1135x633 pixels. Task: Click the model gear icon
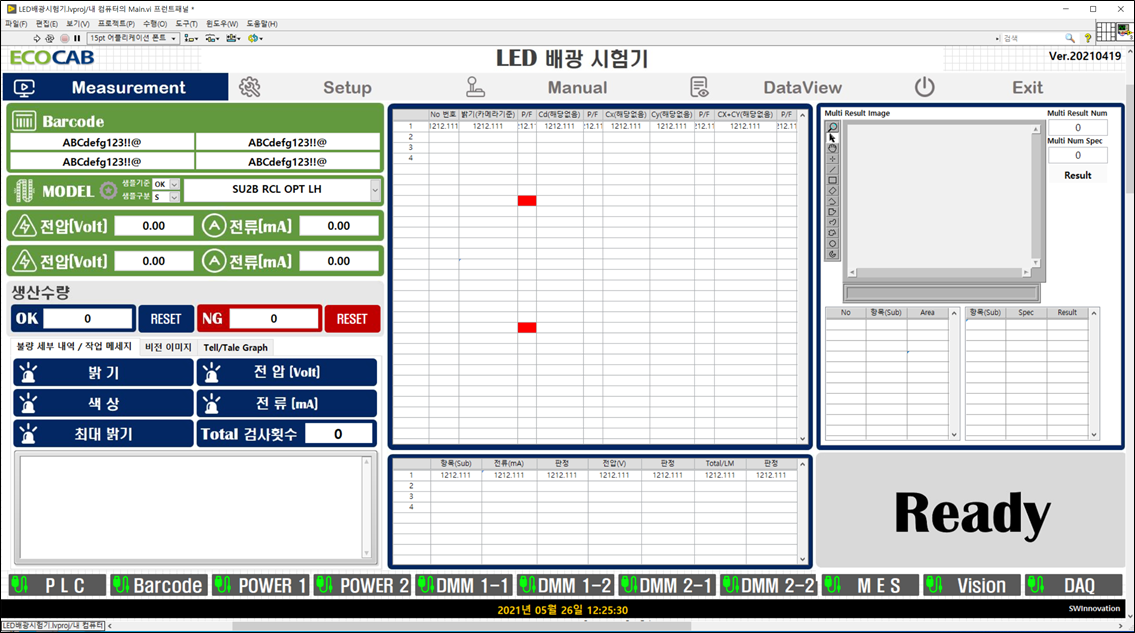(x=108, y=190)
